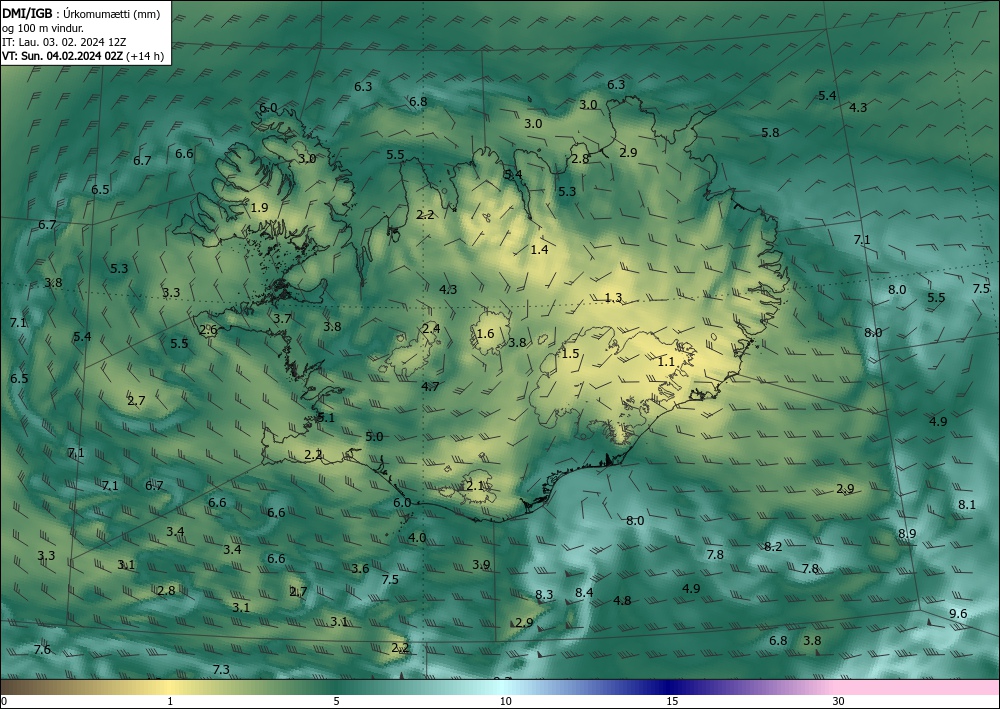Click the 5.0 value in southwest Iceland
Viewport: 1000px width, 709px height.
pos(374,436)
